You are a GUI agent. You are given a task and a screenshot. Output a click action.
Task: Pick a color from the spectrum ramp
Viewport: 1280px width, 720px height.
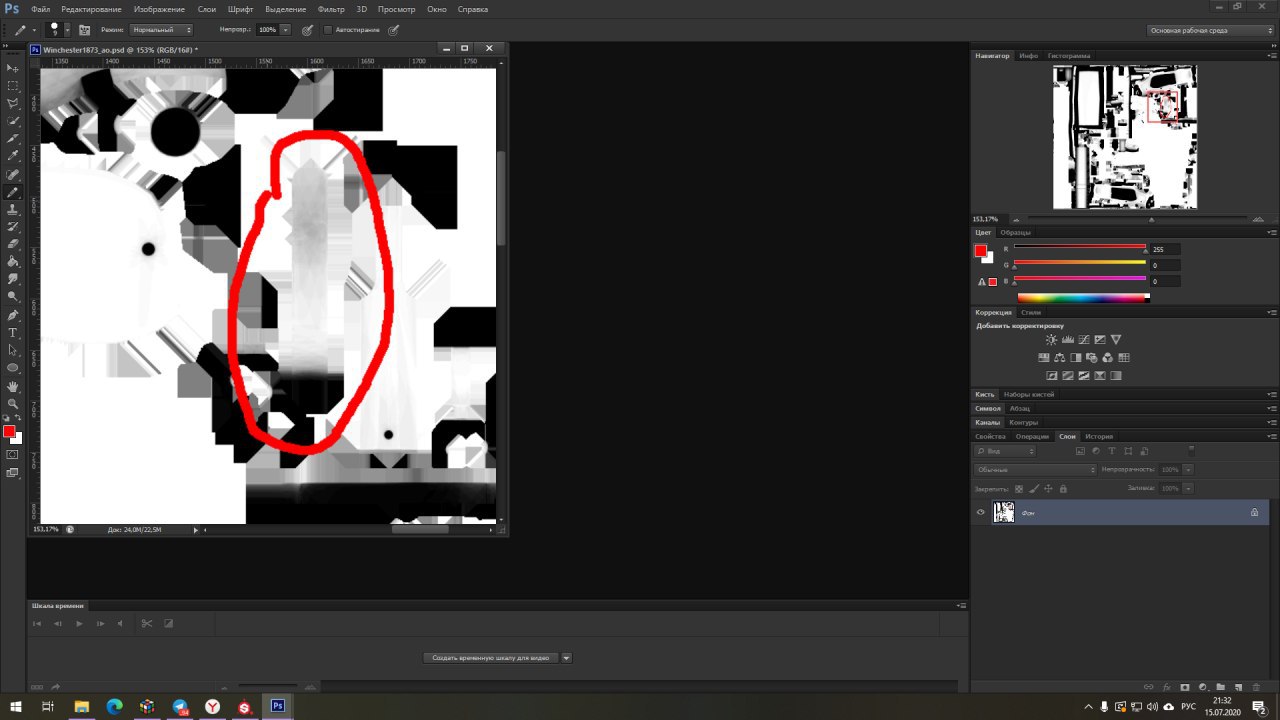click(x=1083, y=297)
